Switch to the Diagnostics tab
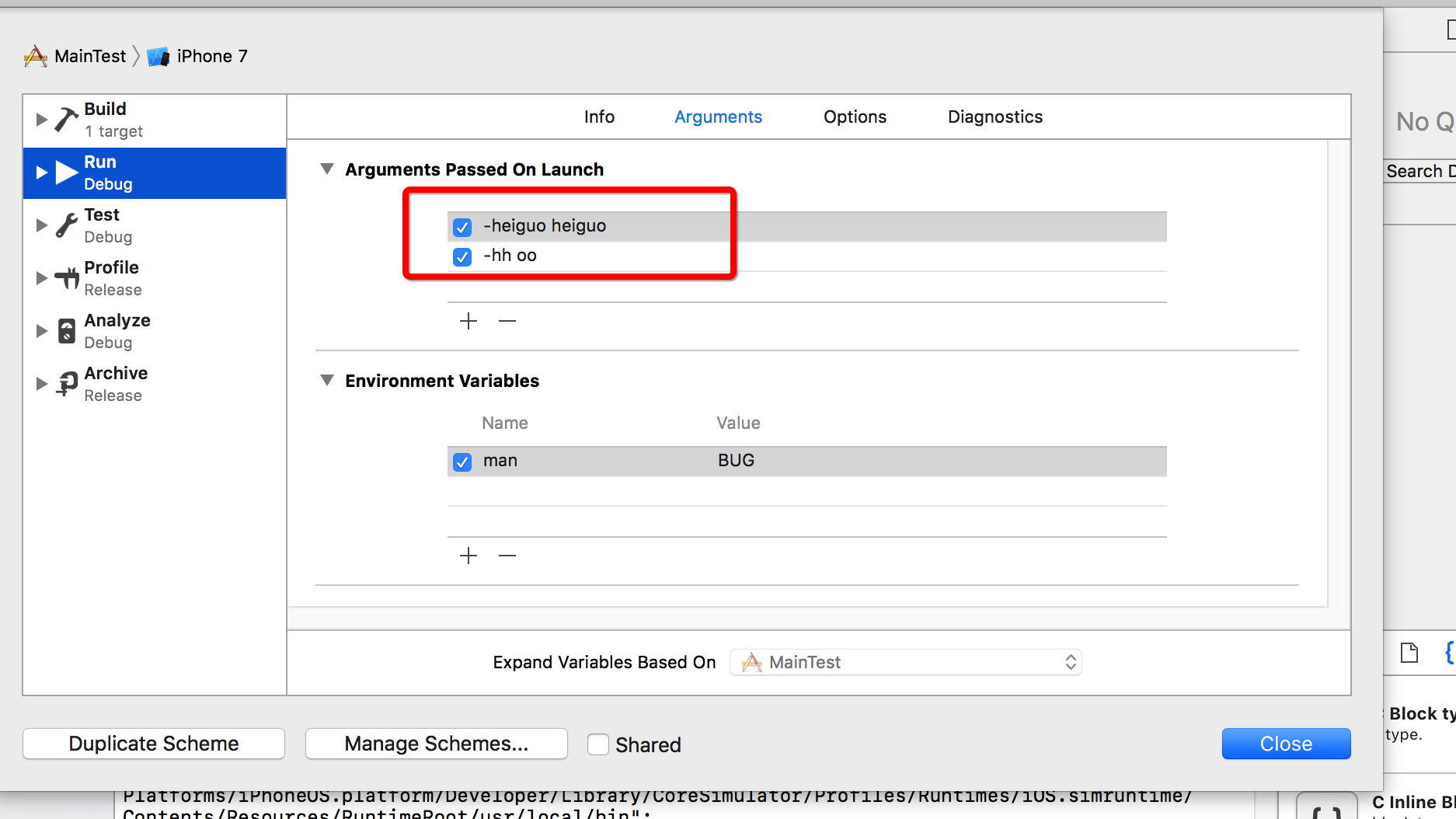This screenshot has height=819, width=1456. [x=995, y=117]
